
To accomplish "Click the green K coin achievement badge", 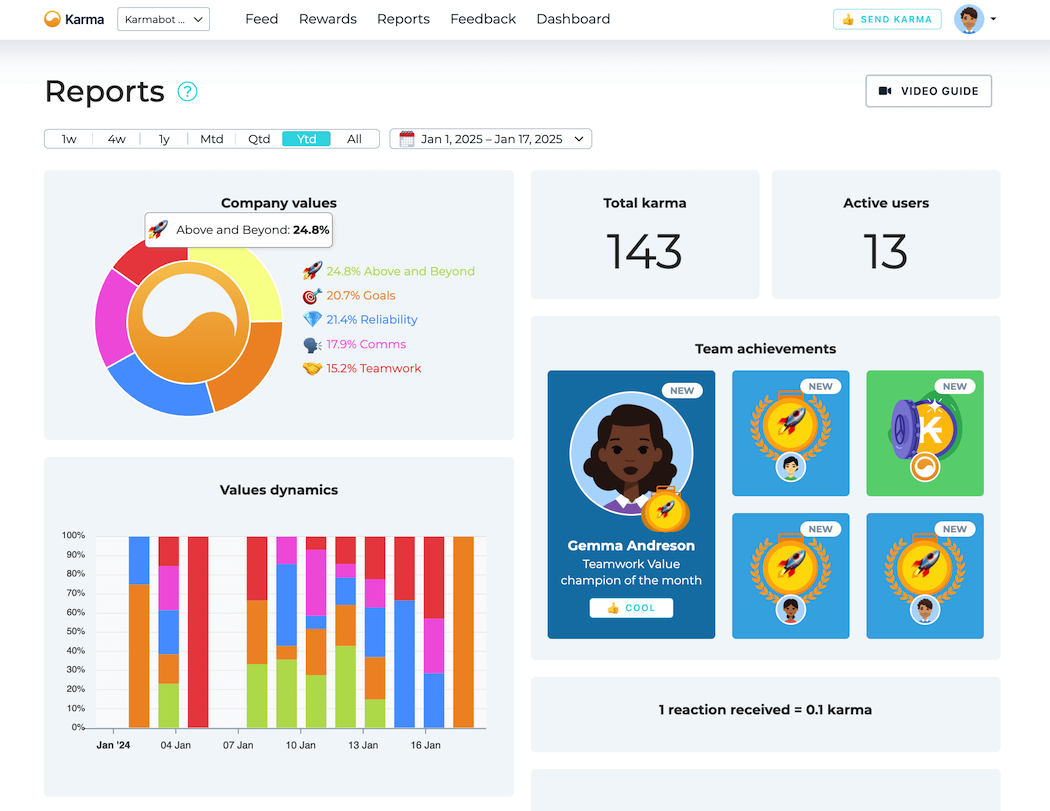I will 924,433.
